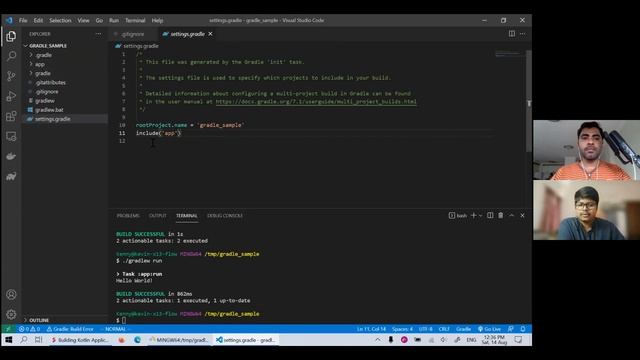Open Explorer panel More Actions ellipsis
The width and height of the screenshot is (640, 360).
coord(98,34)
